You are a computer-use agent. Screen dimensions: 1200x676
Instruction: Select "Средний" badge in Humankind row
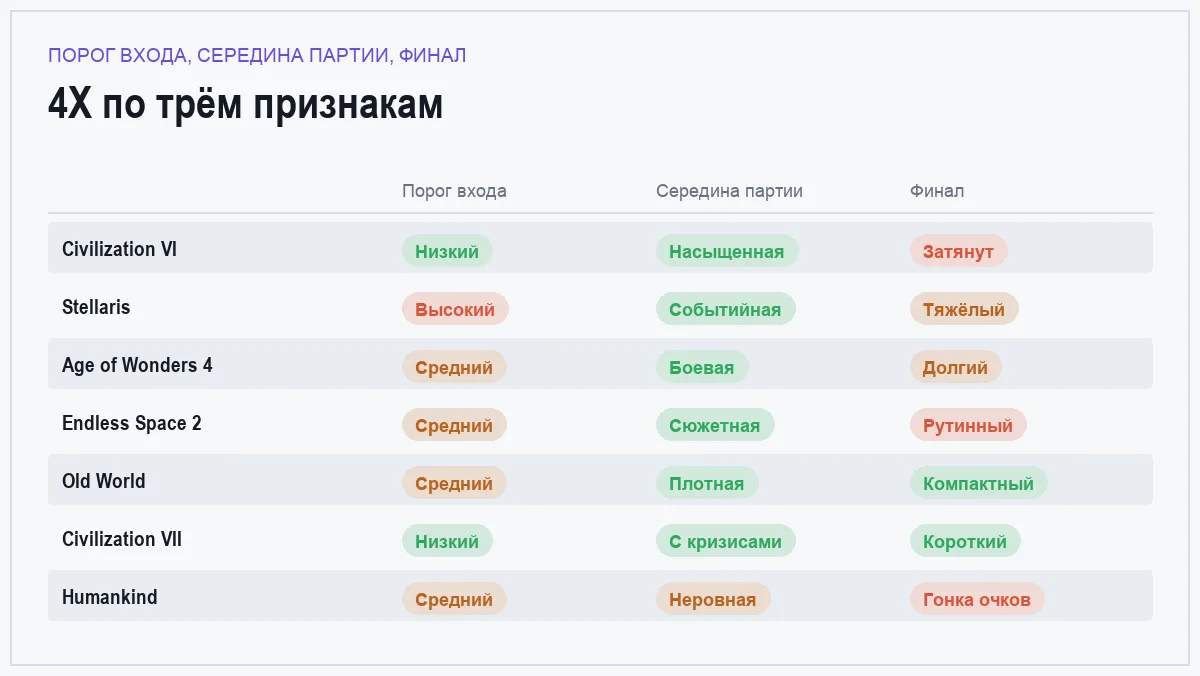454,599
